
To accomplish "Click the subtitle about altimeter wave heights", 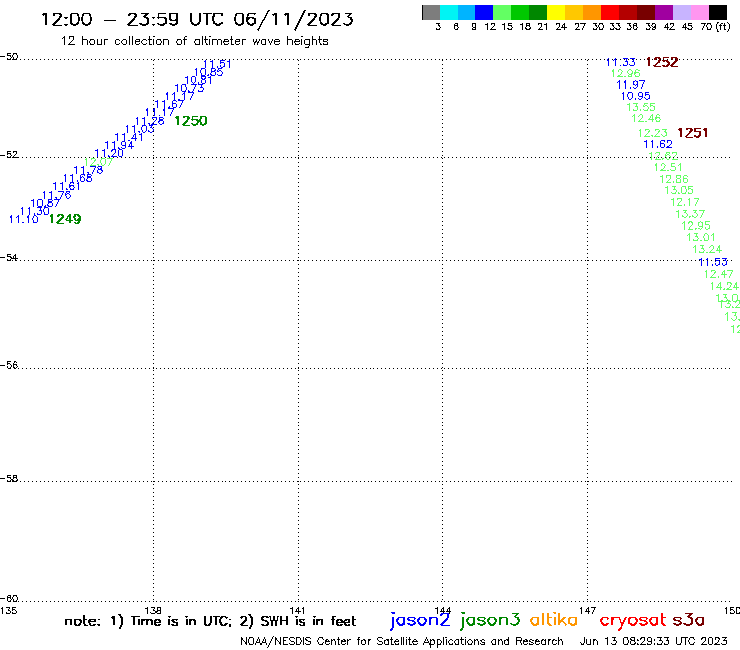I will 194,41.
